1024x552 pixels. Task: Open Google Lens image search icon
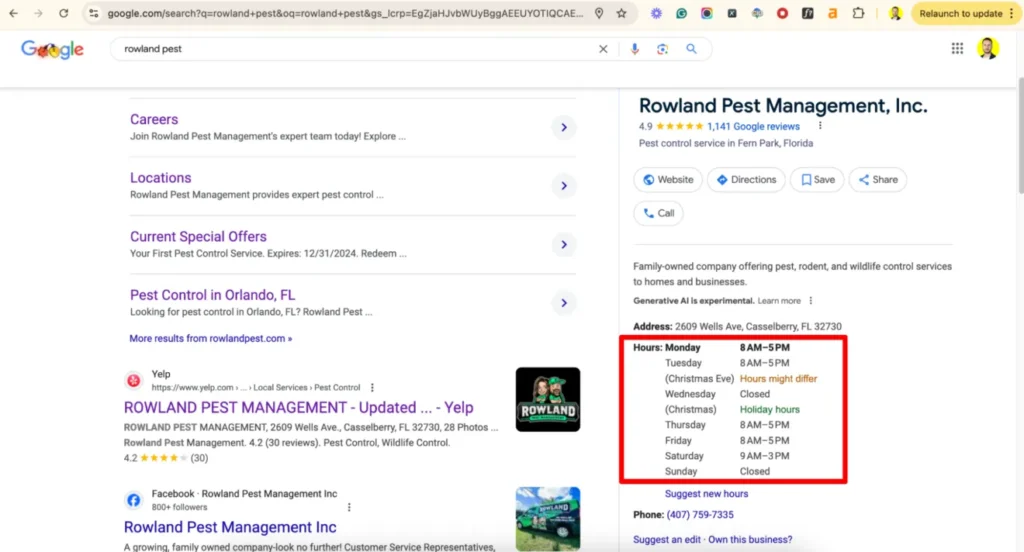[x=662, y=49]
